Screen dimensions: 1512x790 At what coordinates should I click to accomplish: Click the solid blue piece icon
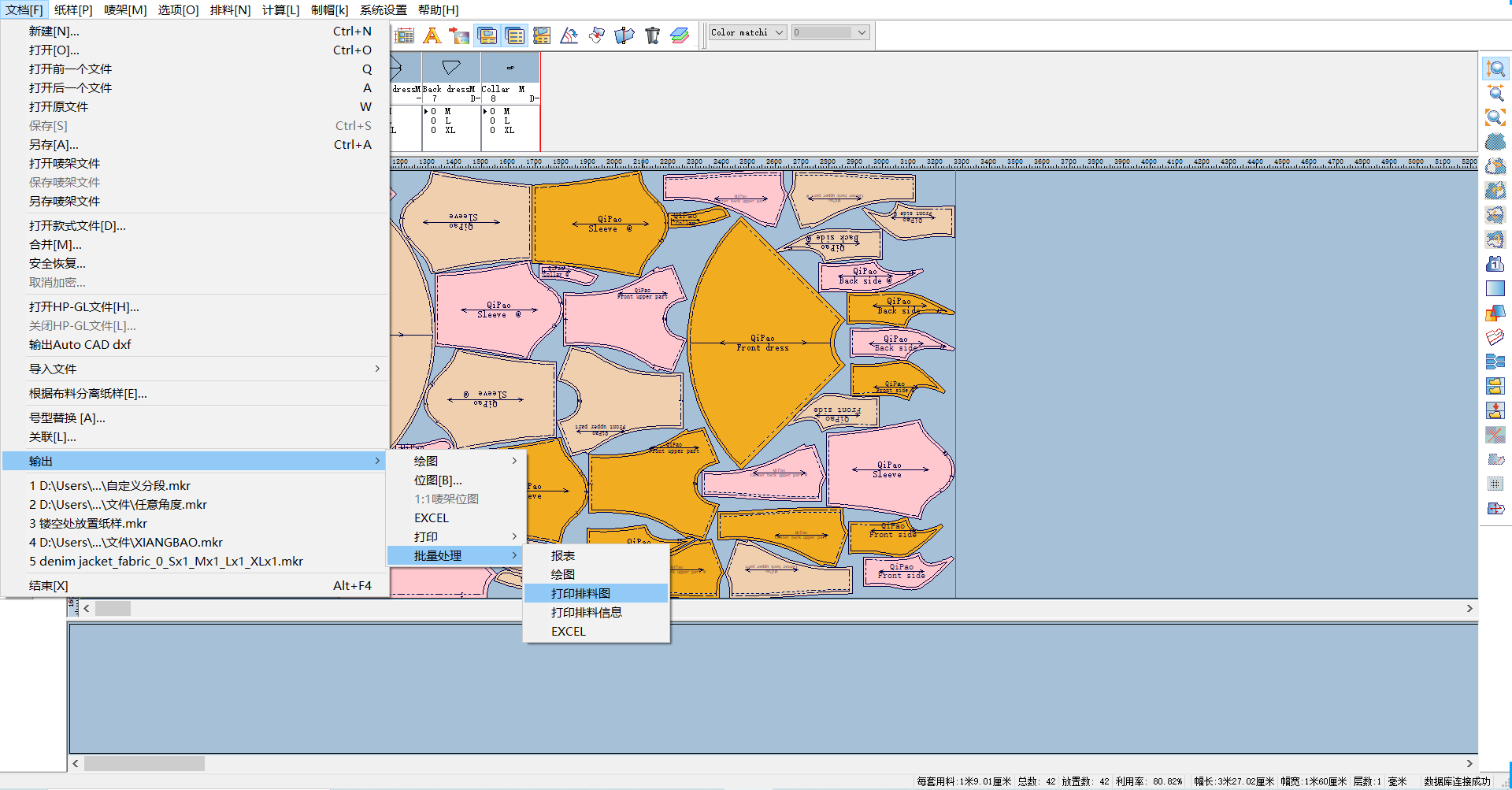click(x=1495, y=142)
